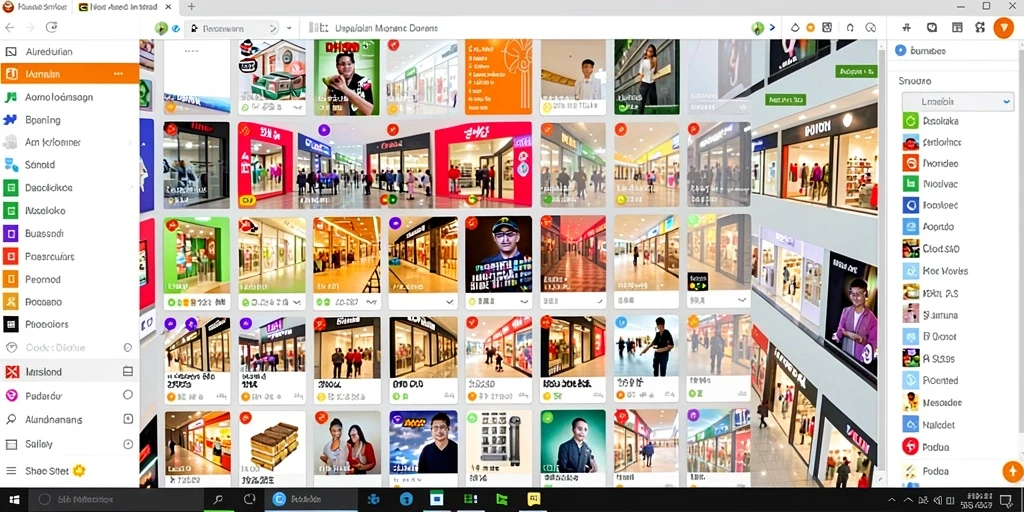Expand the chevron next to the address field

point(289,29)
